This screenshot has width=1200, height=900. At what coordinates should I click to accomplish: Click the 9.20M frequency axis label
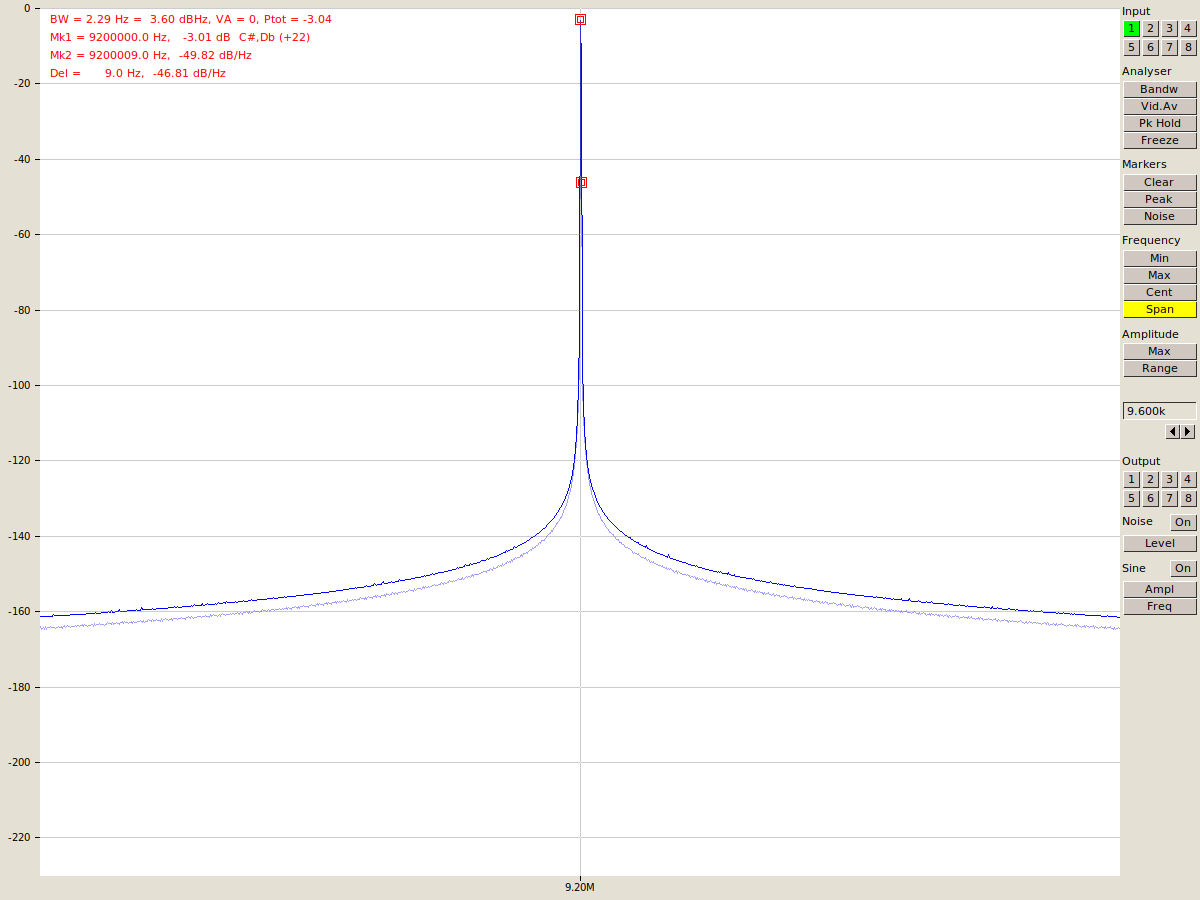(x=580, y=886)
